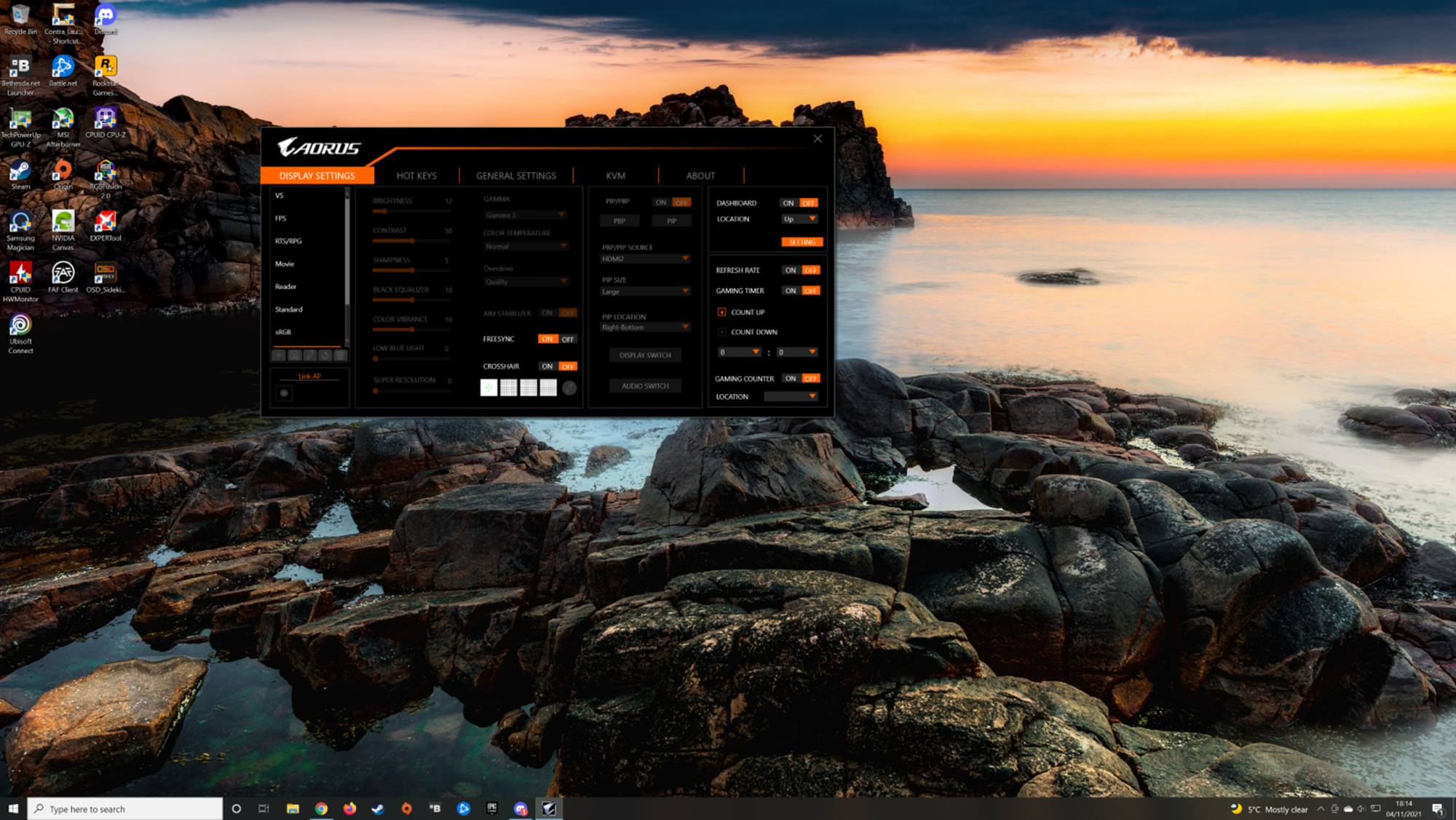The width and height of the screenshot is (1456, 820).
Task: Click the orange Setting button
Action: pyautogui.click(x=802, y=242)
